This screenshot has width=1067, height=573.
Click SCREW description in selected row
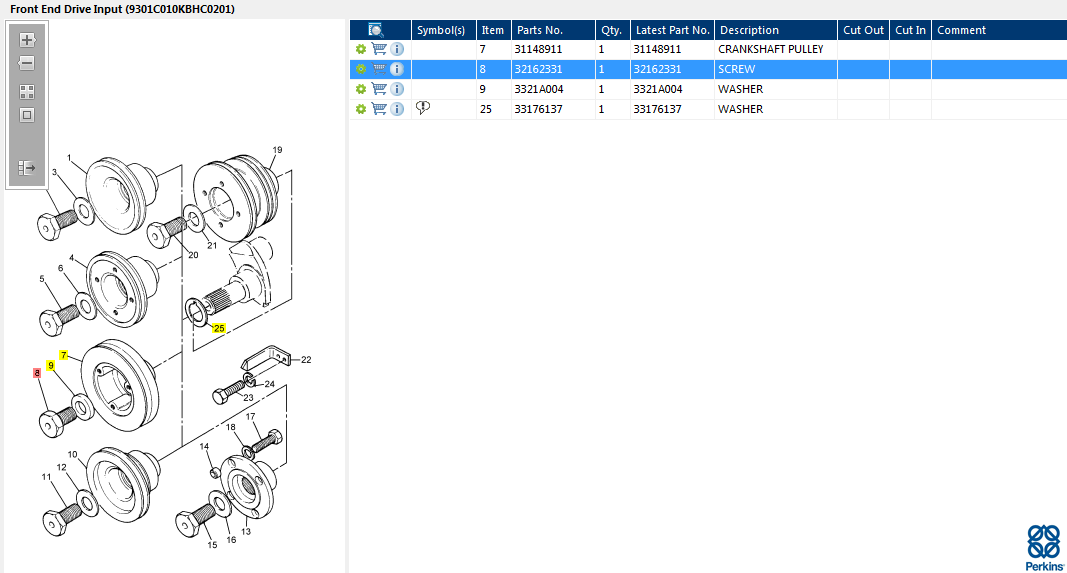(x=736, y=69)
